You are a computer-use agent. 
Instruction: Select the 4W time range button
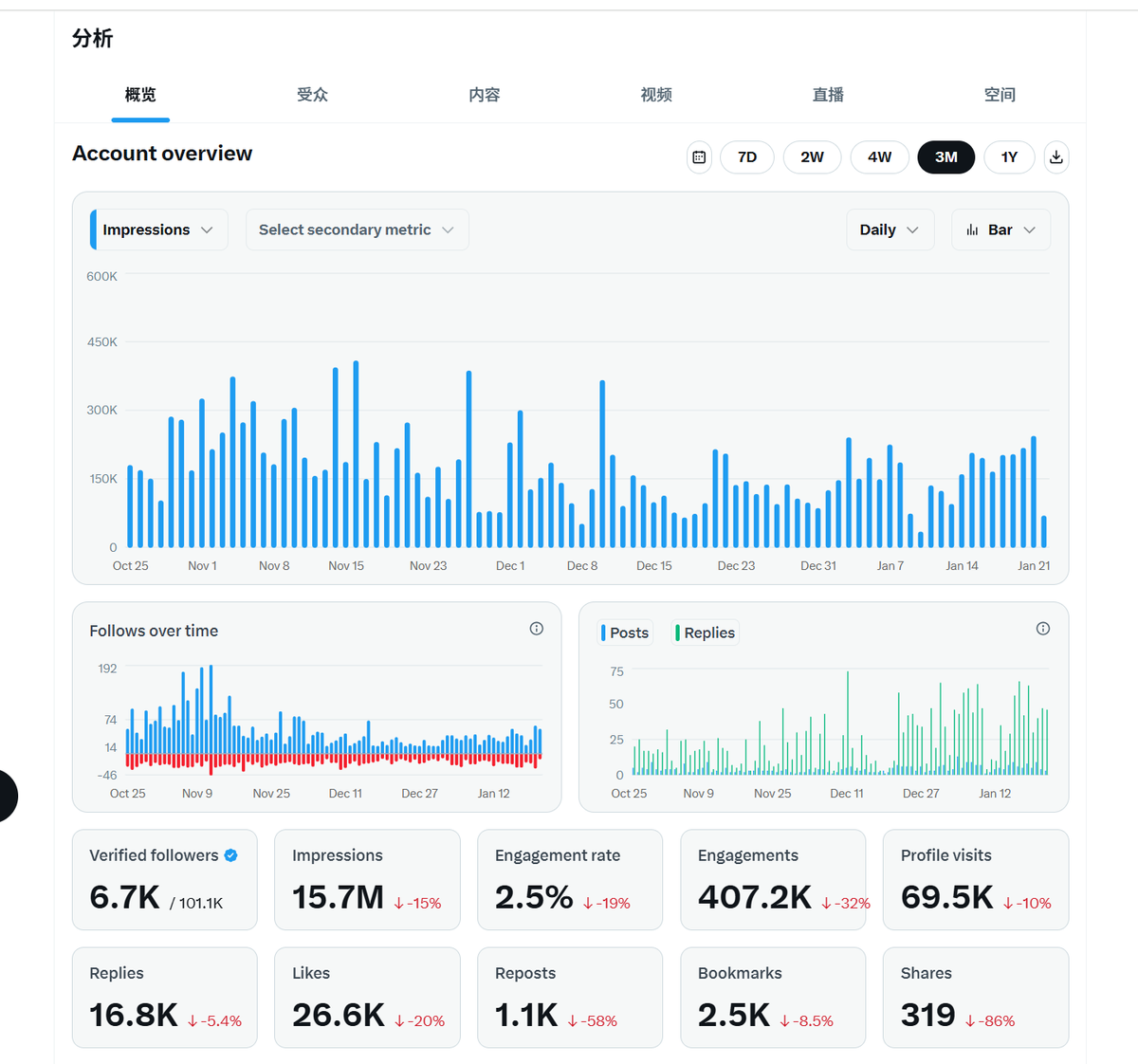coord(879,157)
